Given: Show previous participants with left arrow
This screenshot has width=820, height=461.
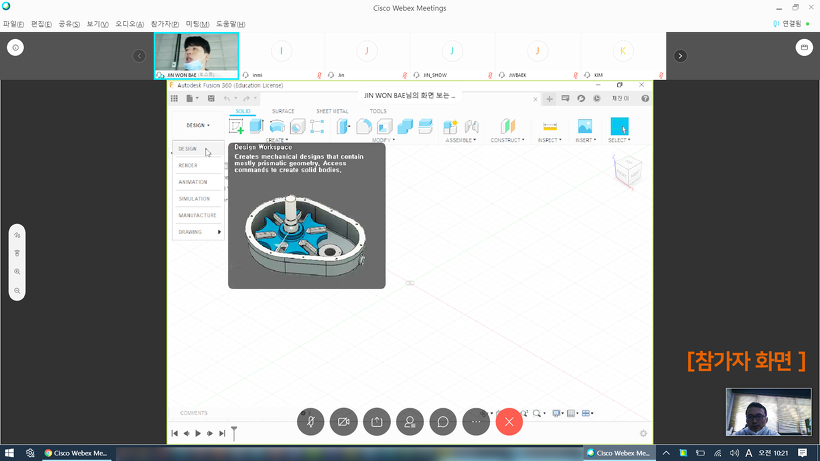Looking at the screenshot, I should (x=139, y=56).
